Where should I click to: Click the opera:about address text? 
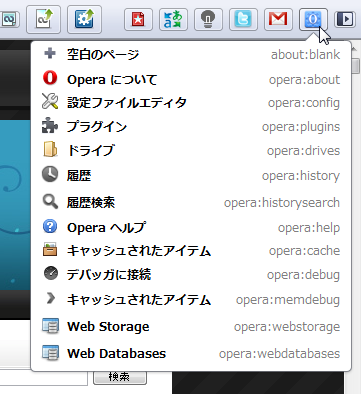[x=304, y=80]
